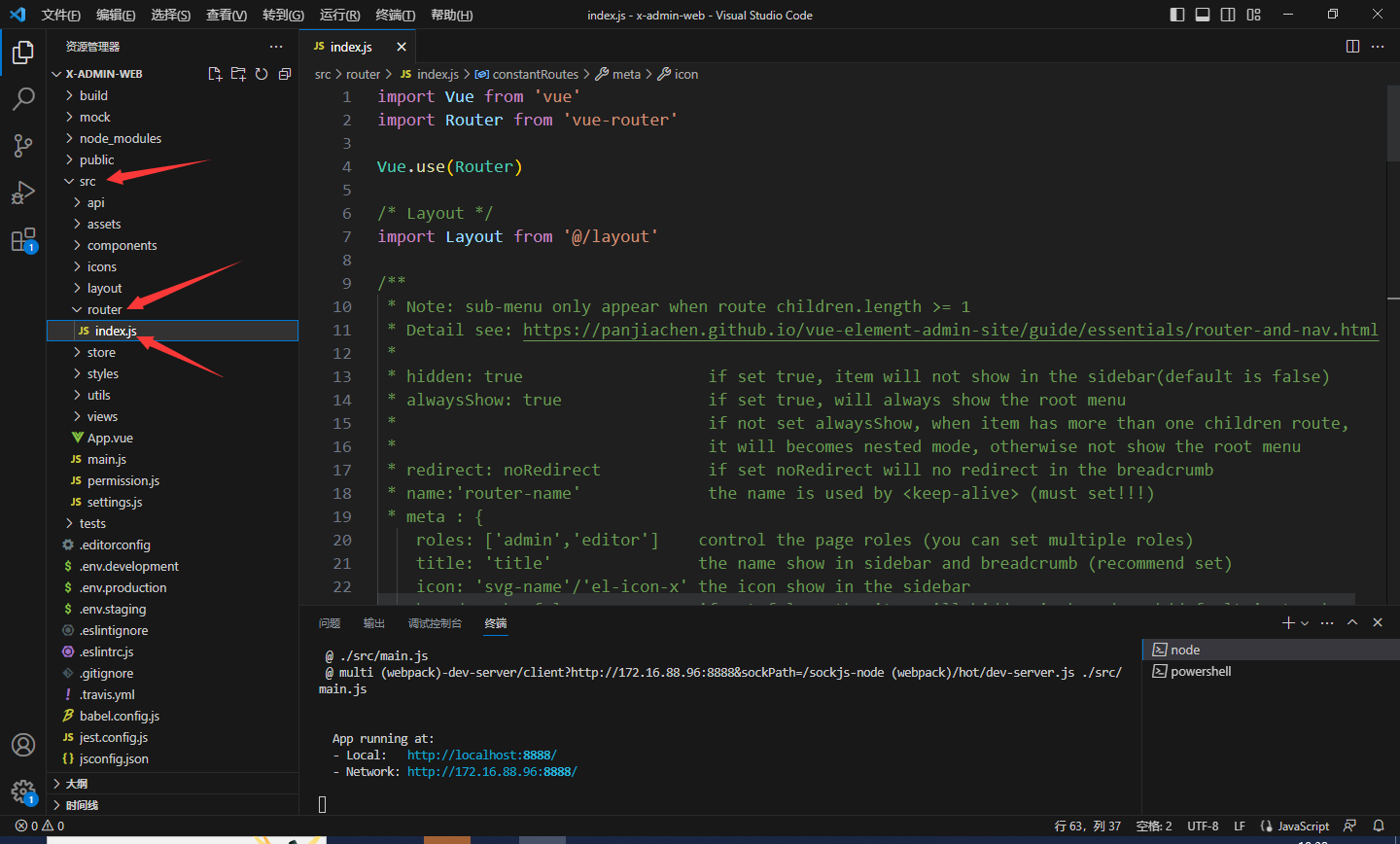
Task: Open explorer panel more actions menu
Action: (276, 47)
